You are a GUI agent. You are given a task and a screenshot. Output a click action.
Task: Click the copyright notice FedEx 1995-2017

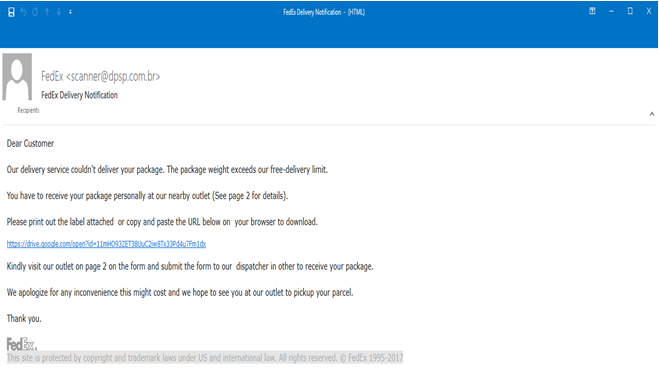(205, 358)
